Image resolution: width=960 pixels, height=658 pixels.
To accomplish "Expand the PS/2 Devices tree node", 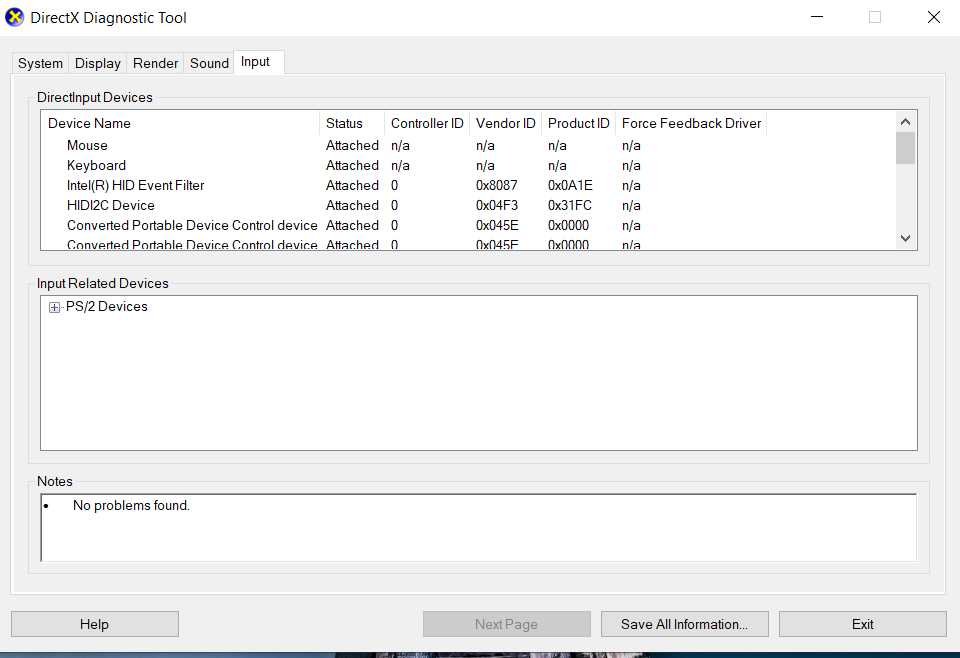I will click(x=55, y=307).
